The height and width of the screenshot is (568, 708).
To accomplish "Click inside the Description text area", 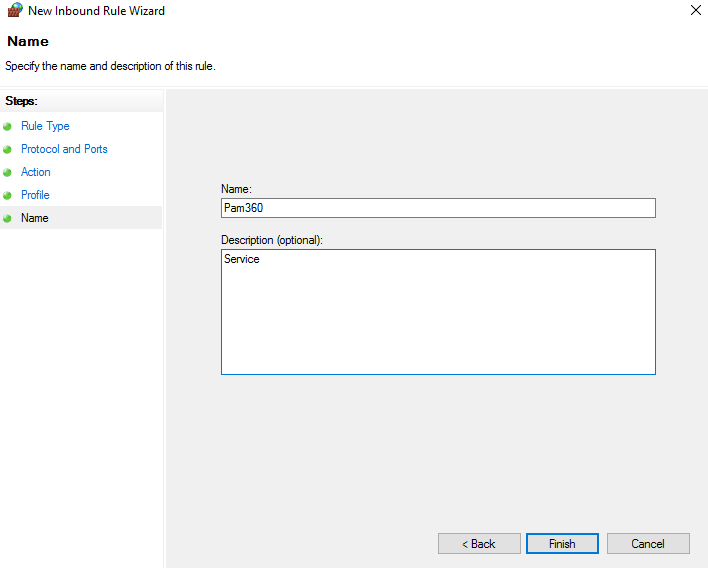I will (x=438, y=312).
